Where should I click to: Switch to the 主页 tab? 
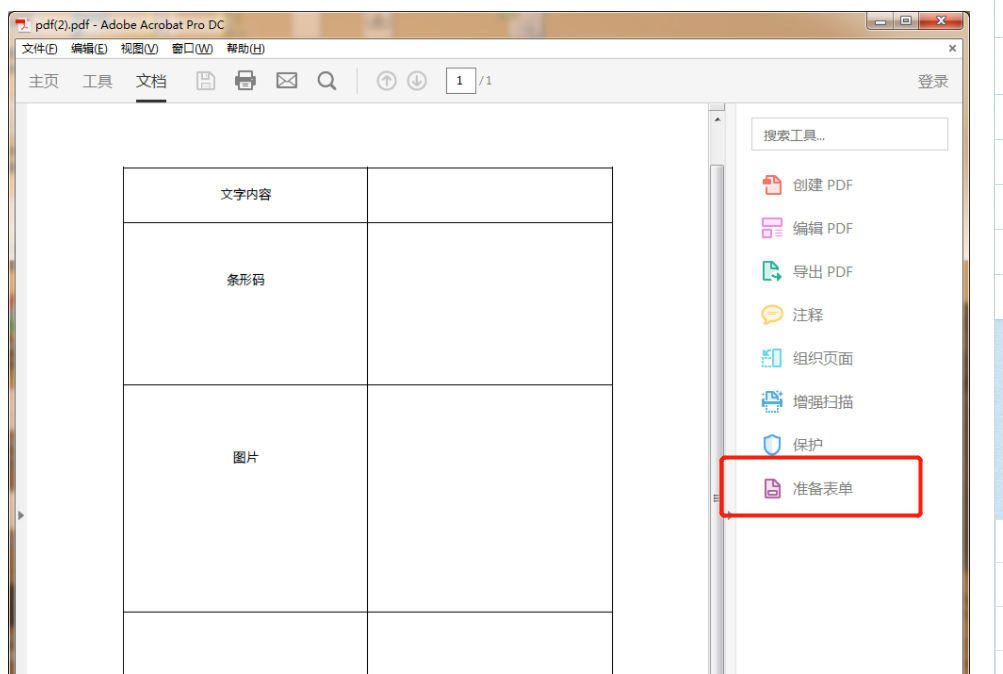[x=44, y=81]
